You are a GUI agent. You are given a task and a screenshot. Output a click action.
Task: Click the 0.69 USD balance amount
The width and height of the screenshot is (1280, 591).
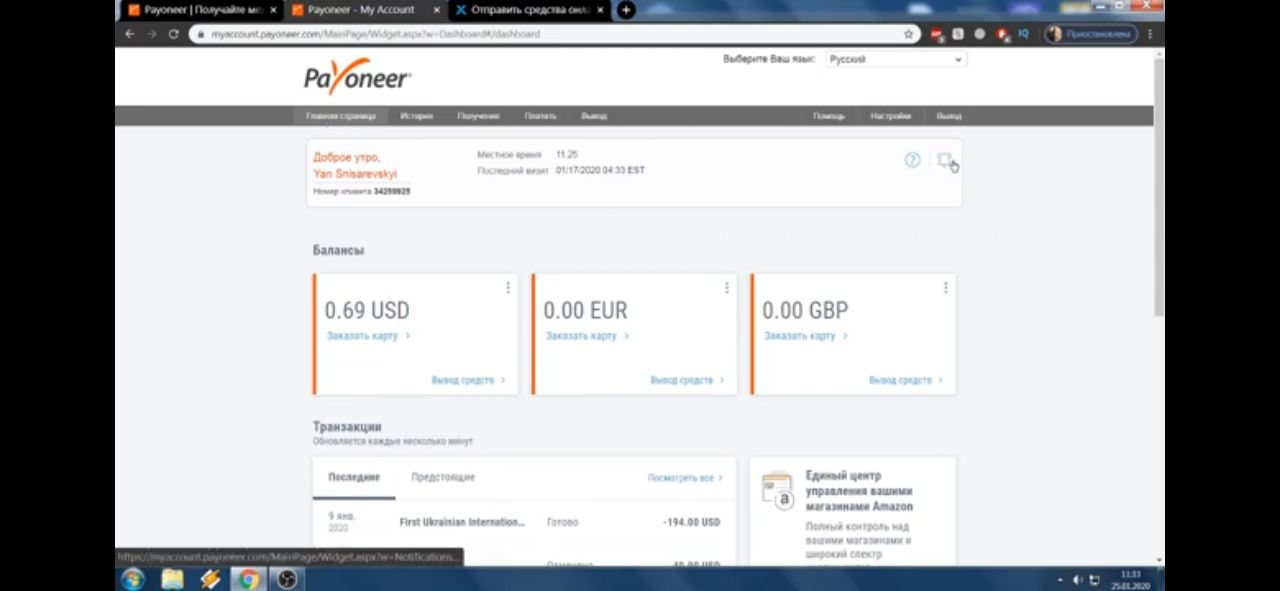click(367, 311)
